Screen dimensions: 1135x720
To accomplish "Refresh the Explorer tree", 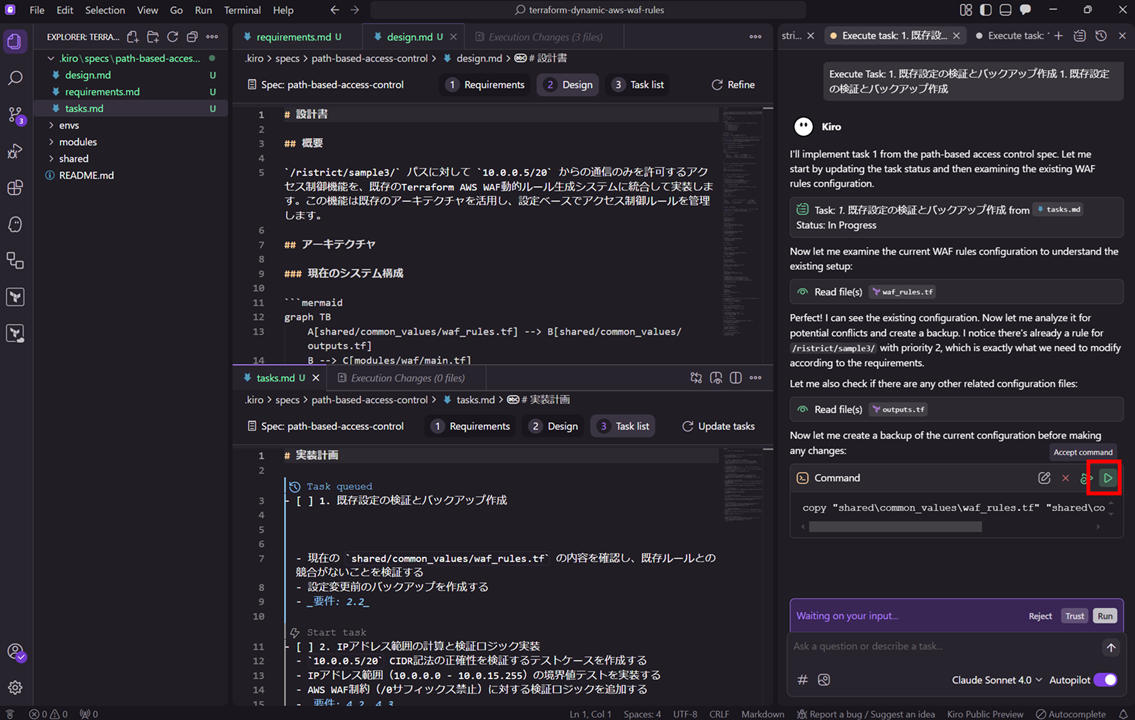I will tap(172, 37).
